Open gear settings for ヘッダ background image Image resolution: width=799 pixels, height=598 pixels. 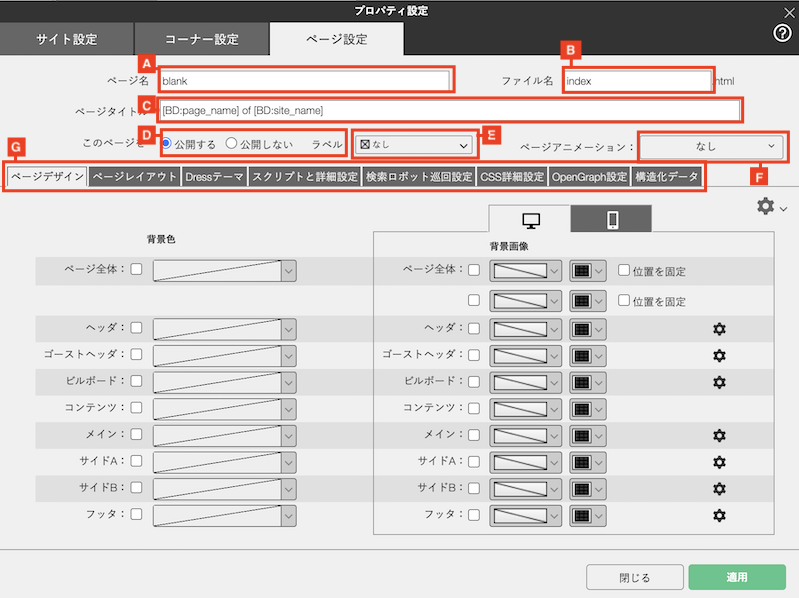point(718,328)
